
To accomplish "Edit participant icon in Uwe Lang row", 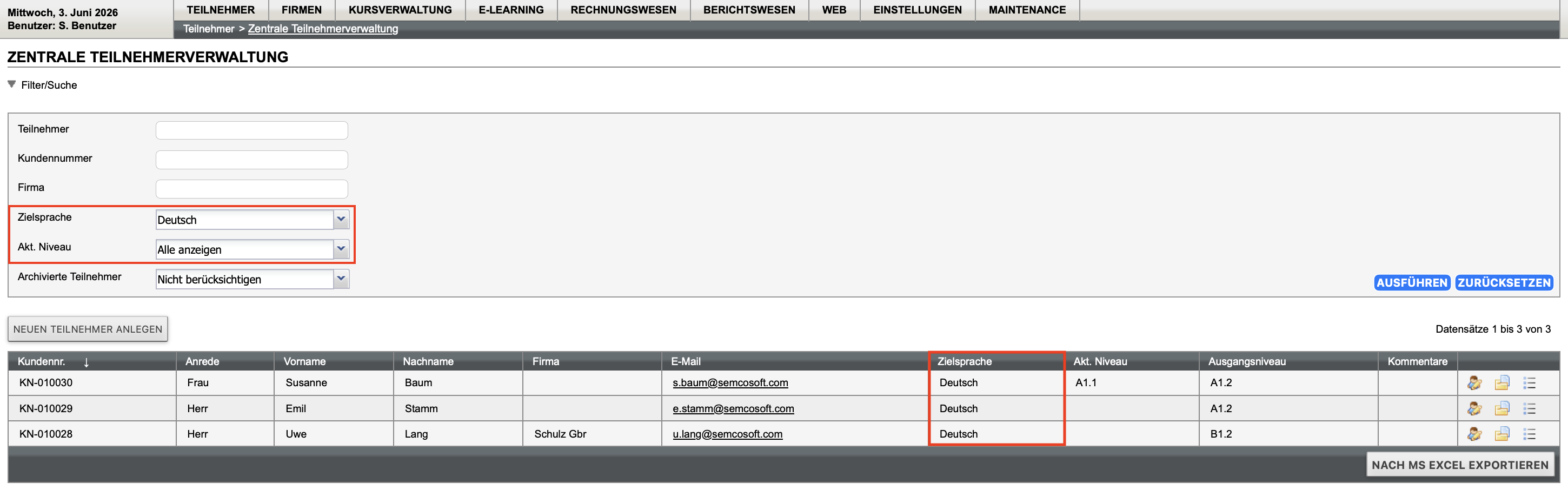I will pos(1474,434).
